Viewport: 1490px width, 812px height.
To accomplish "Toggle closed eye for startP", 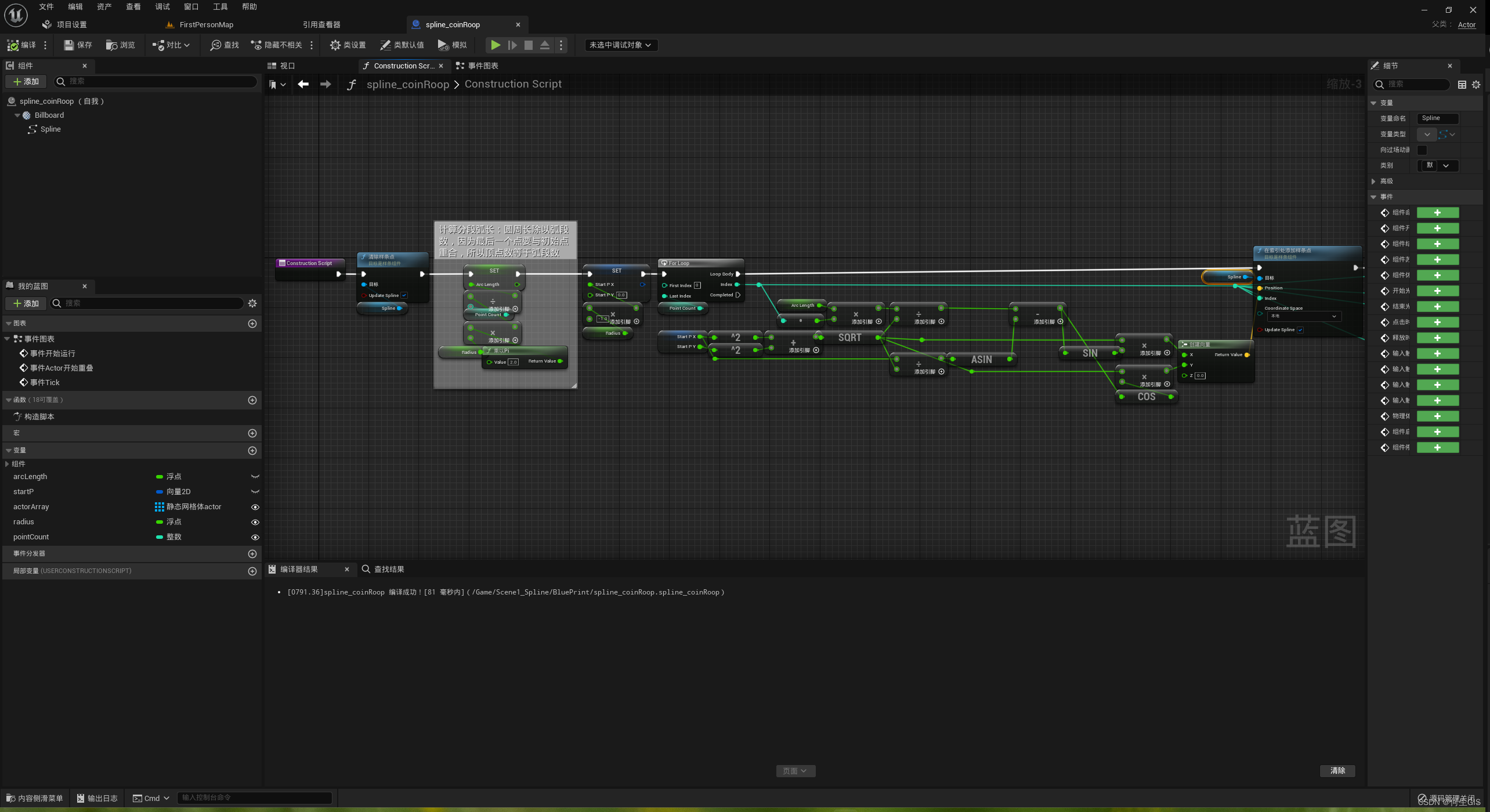I will [x=255, y=491].
